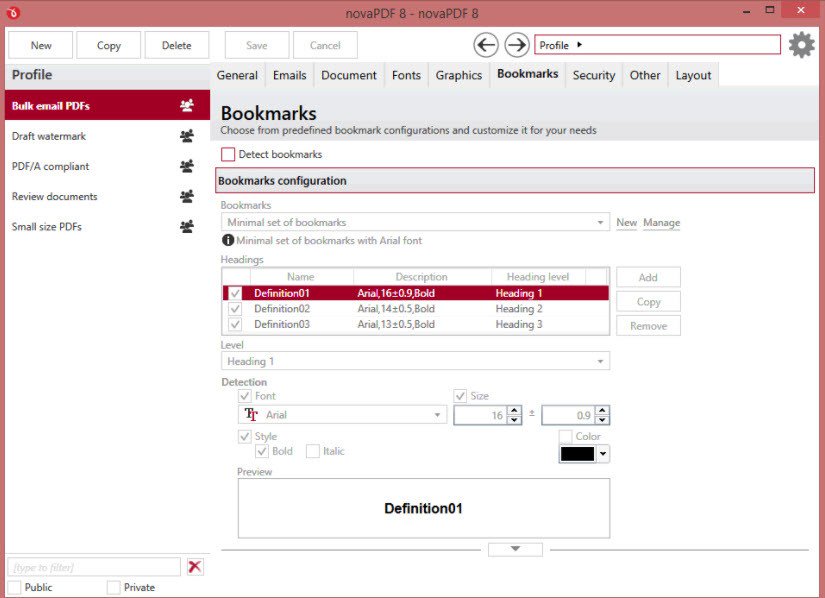Switch to the Document tab
Image resolution: width=825 pixels, height=598 pixels.
[x=349, y=75]
